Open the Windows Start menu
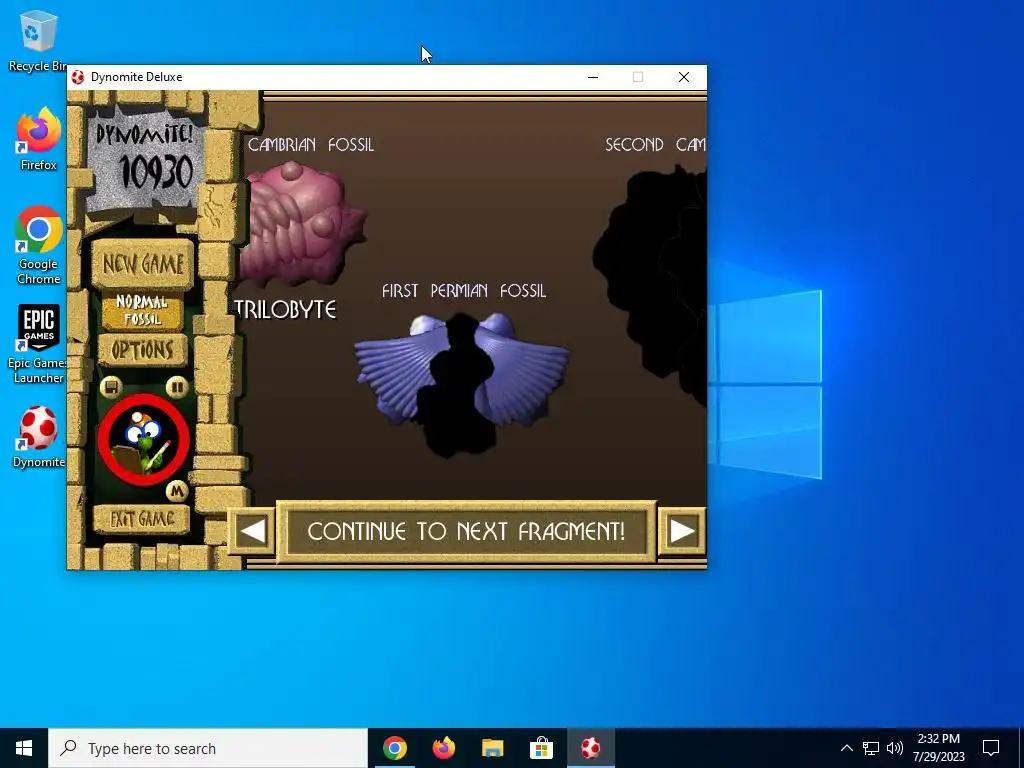Viewport: 1024px width, 768px height. (x=24, y=748)
